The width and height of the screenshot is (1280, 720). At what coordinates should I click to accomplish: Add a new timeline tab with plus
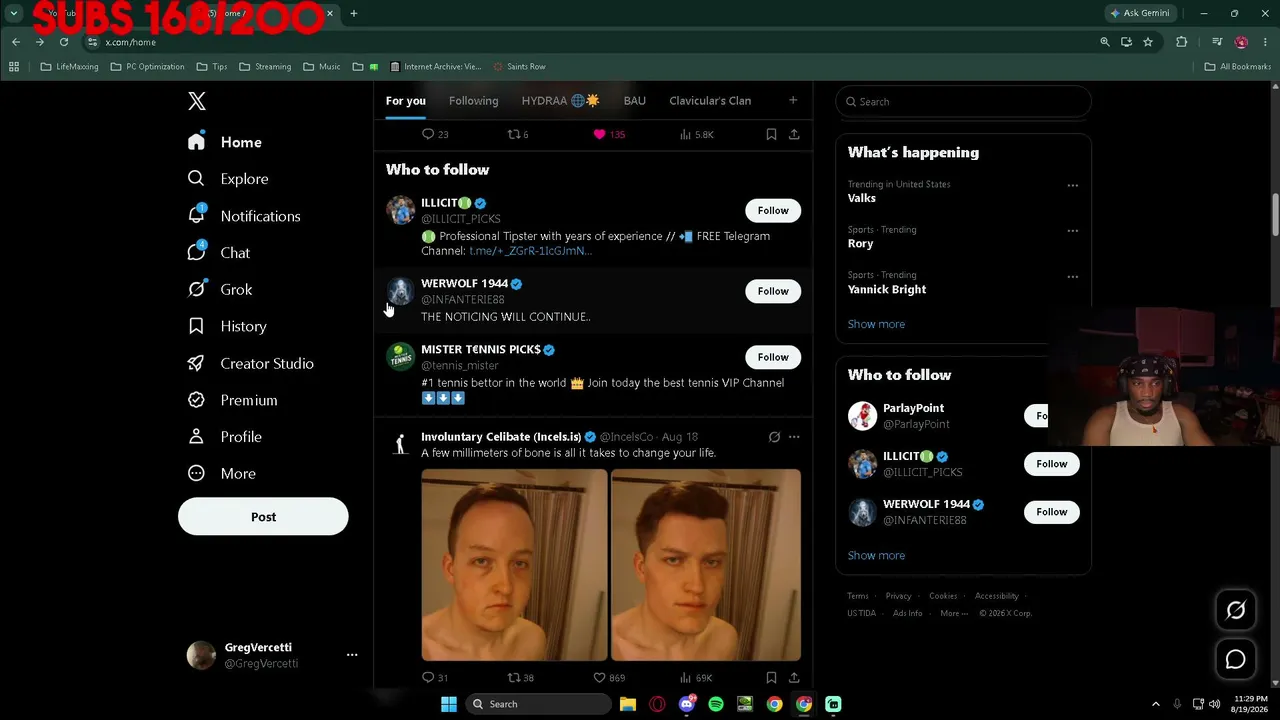[793, 100]
